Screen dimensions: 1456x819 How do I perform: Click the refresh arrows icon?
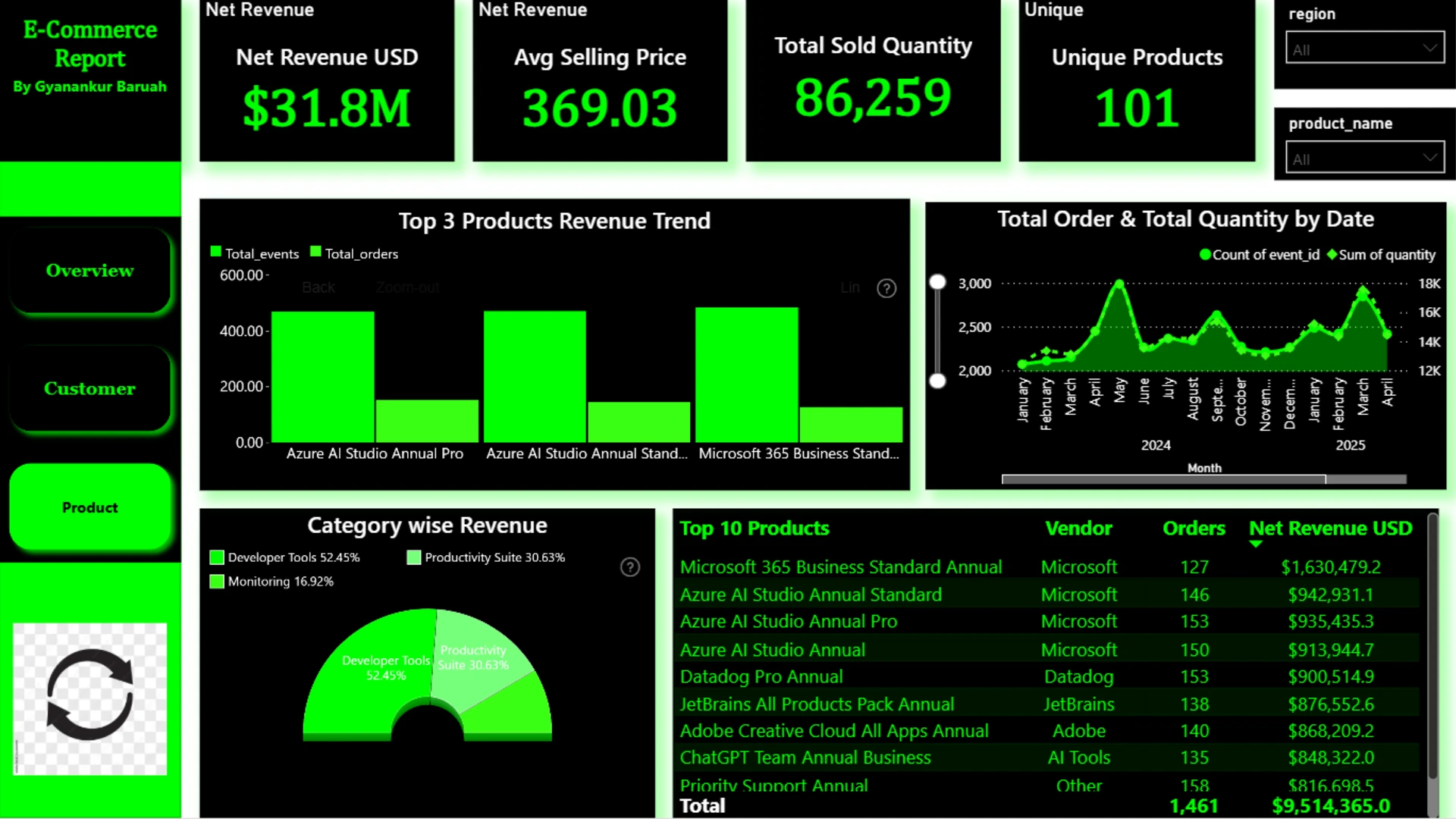89,695
